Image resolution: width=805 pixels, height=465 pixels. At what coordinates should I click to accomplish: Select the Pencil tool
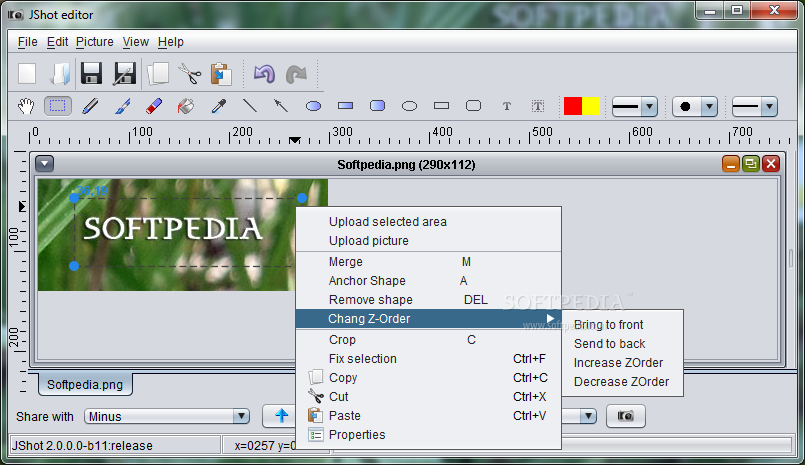point(90,106)
